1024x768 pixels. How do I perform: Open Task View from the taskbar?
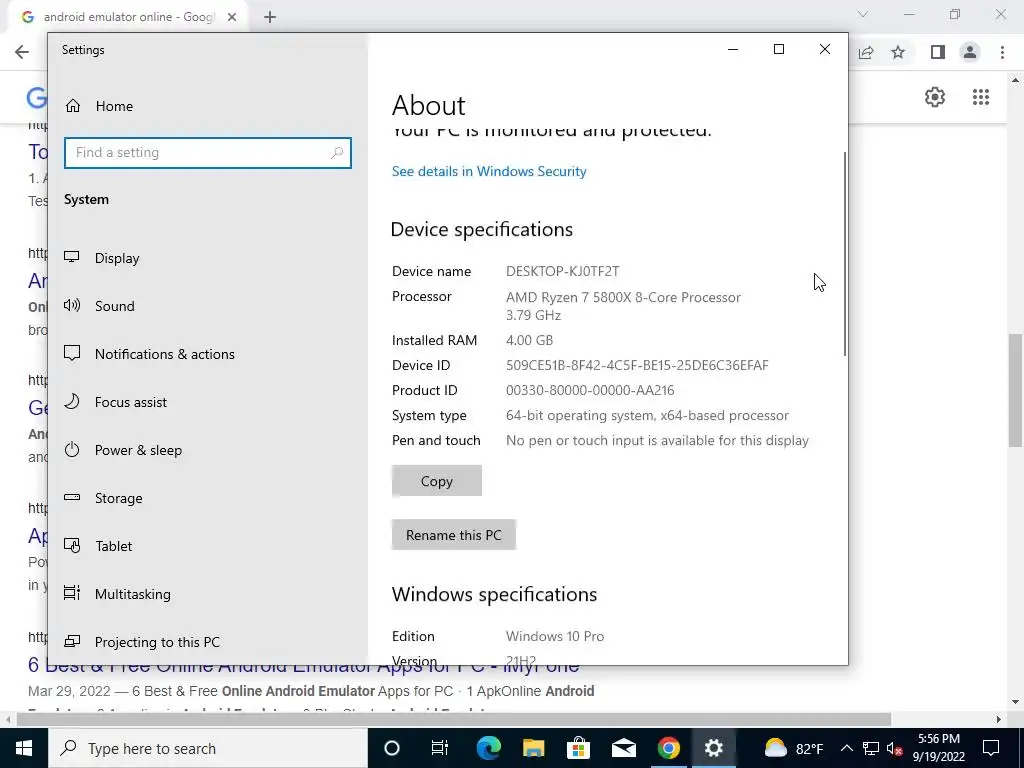[440, 748]
